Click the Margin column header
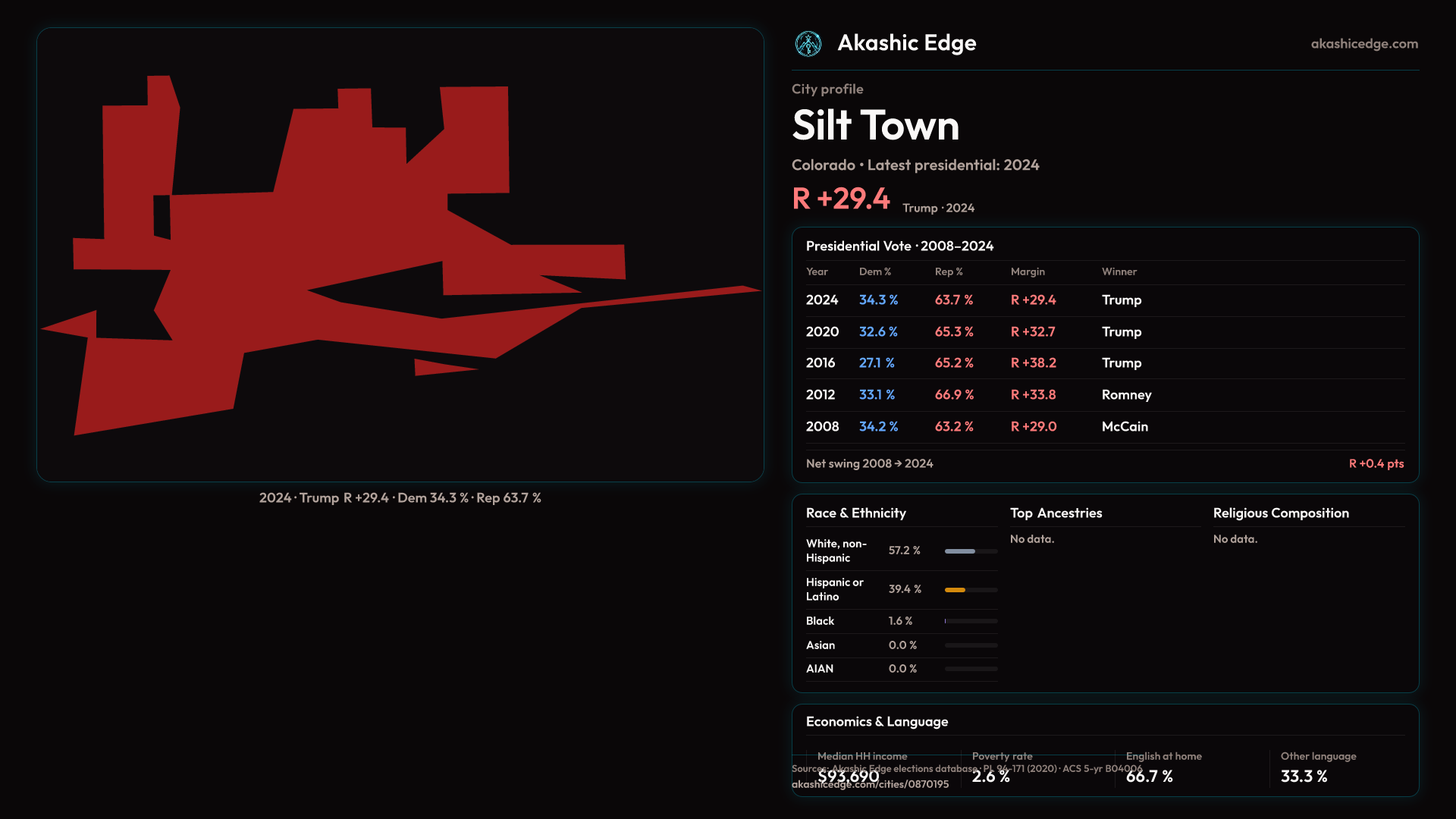Screen dimensions: 1456x819 point(1028,271)
